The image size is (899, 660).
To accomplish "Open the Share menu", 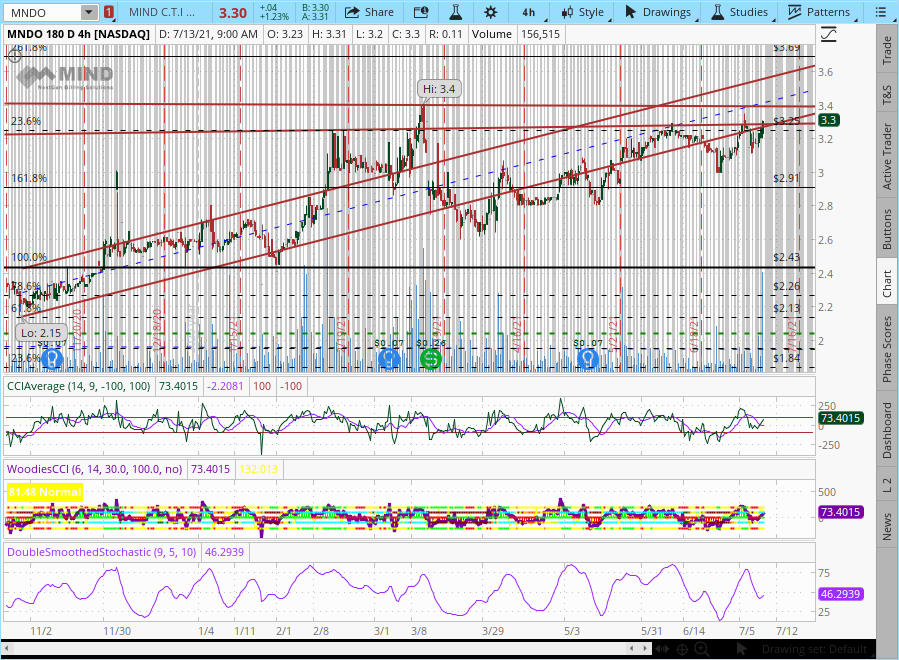I will click(368, 12).
